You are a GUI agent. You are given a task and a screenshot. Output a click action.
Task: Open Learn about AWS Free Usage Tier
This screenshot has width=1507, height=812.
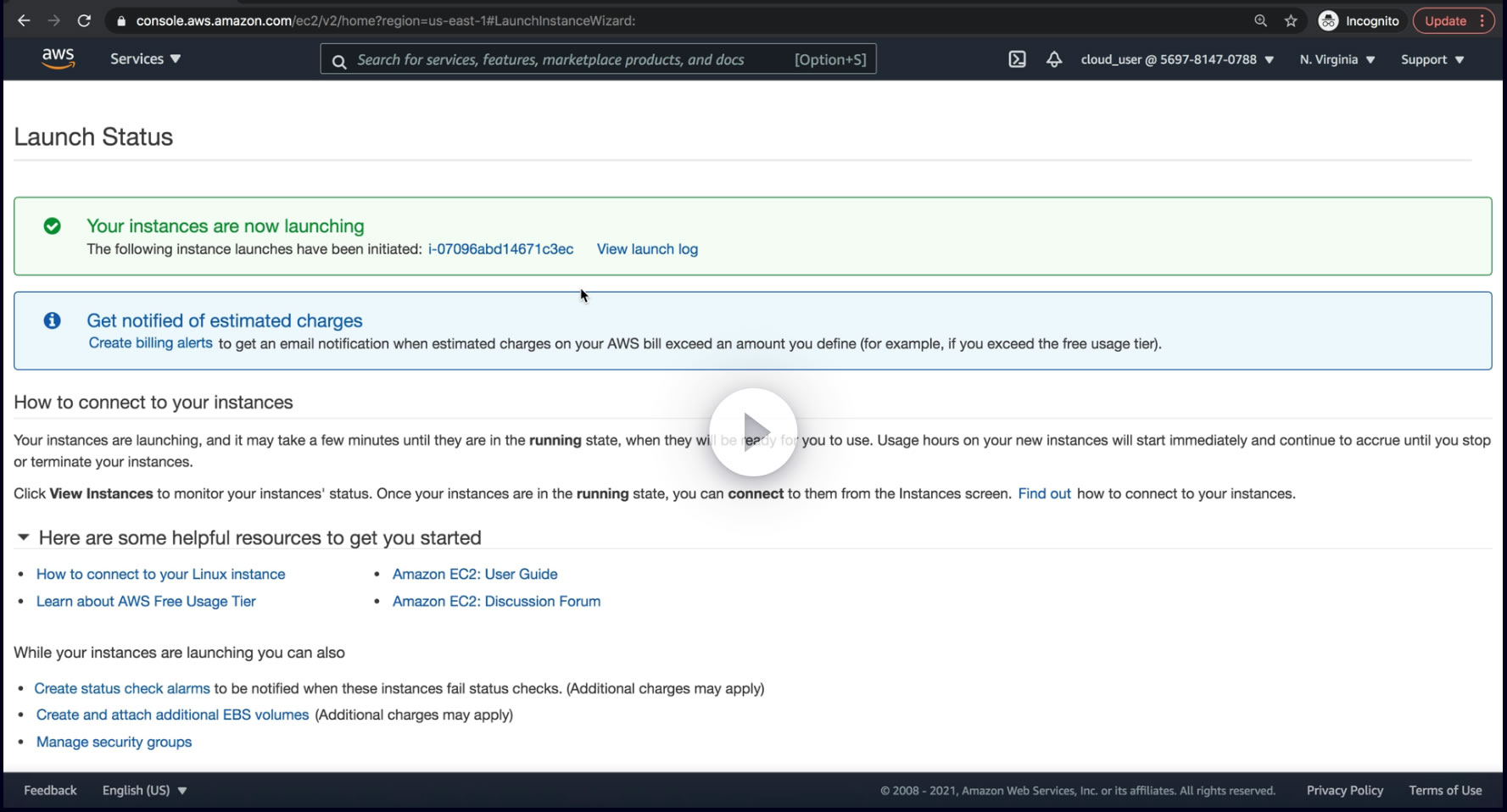146,601
